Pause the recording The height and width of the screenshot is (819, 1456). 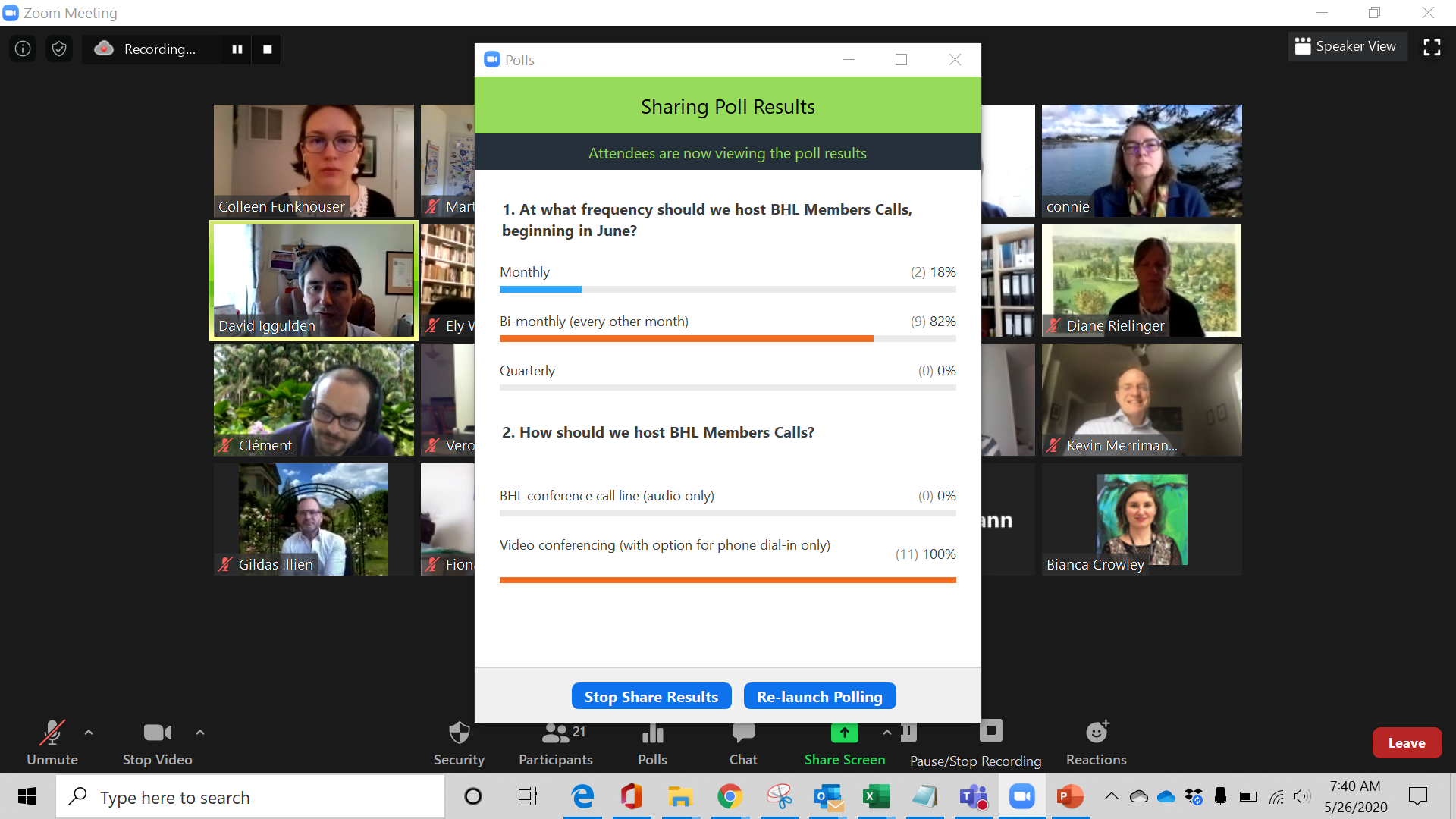click(x=237, y=49)
